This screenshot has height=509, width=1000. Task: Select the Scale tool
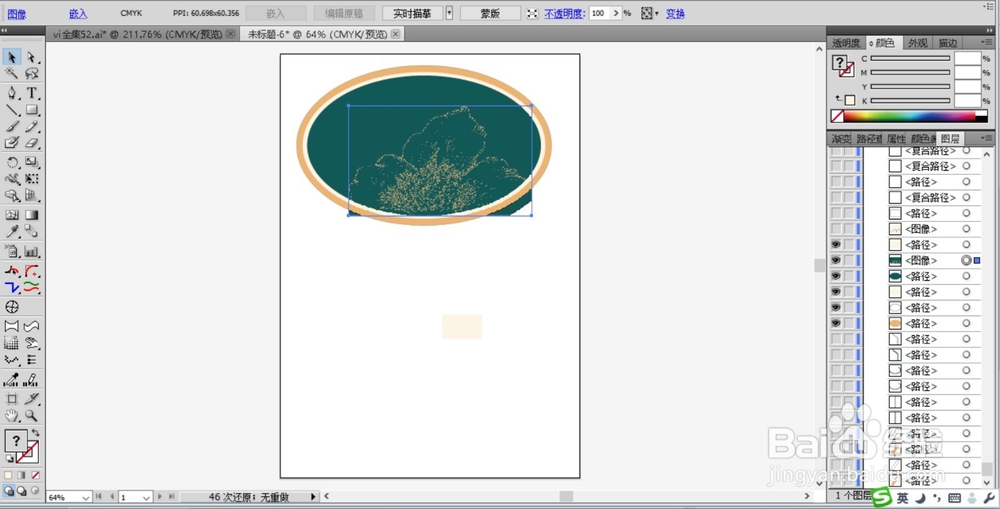[x=31, y=163]
